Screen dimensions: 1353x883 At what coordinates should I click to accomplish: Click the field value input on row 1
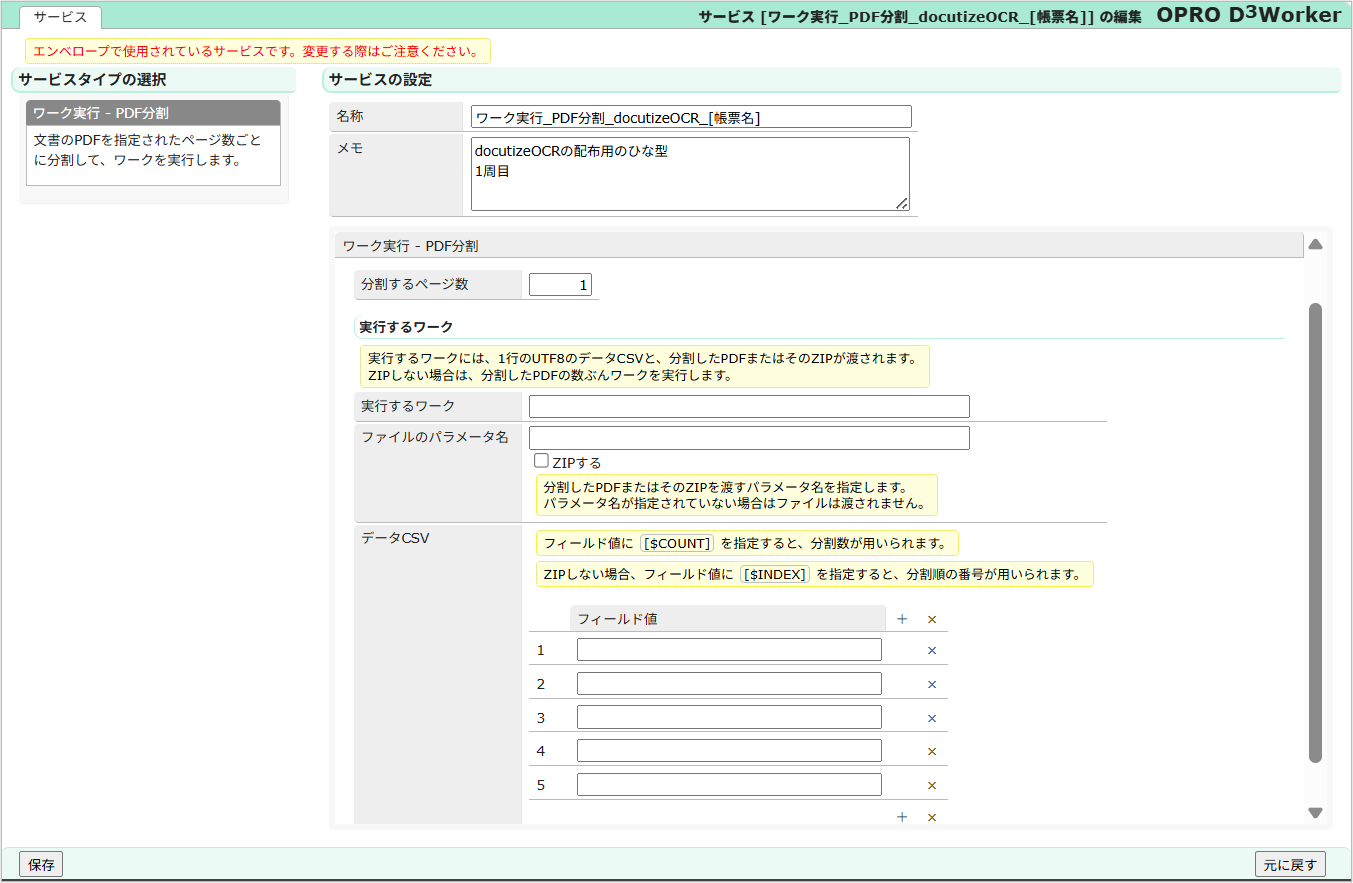729,649
